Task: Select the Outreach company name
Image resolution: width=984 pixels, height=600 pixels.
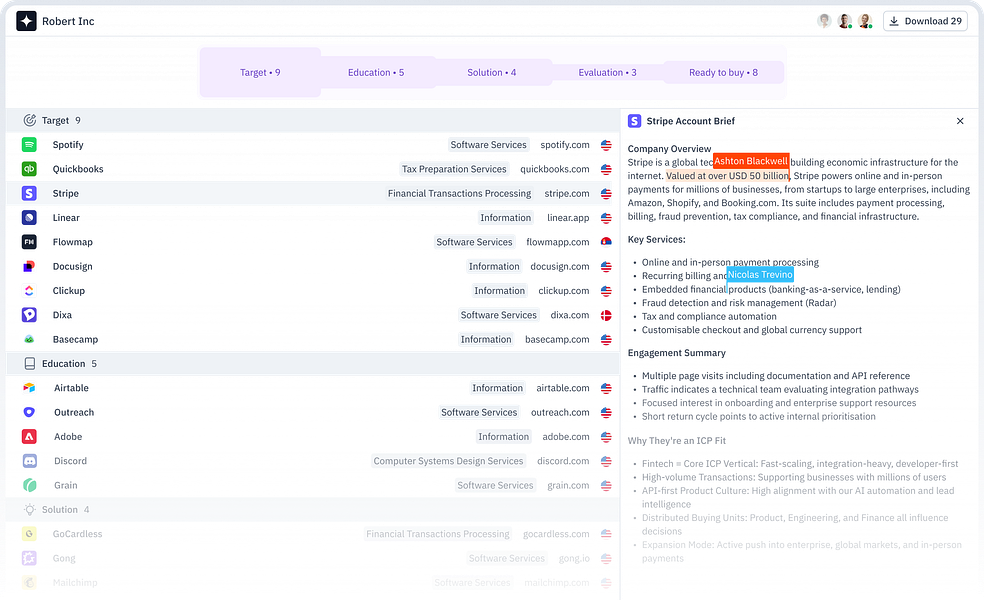Action: 74,412
